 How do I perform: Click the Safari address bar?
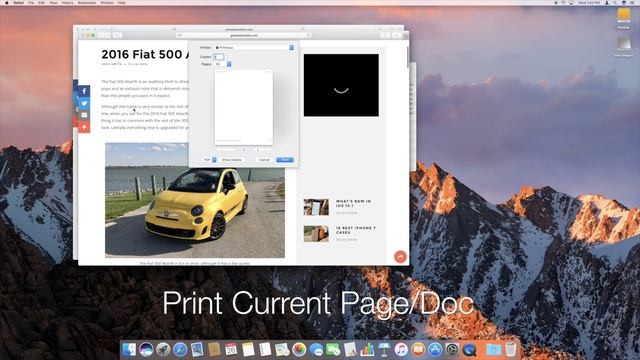(244, 36)
